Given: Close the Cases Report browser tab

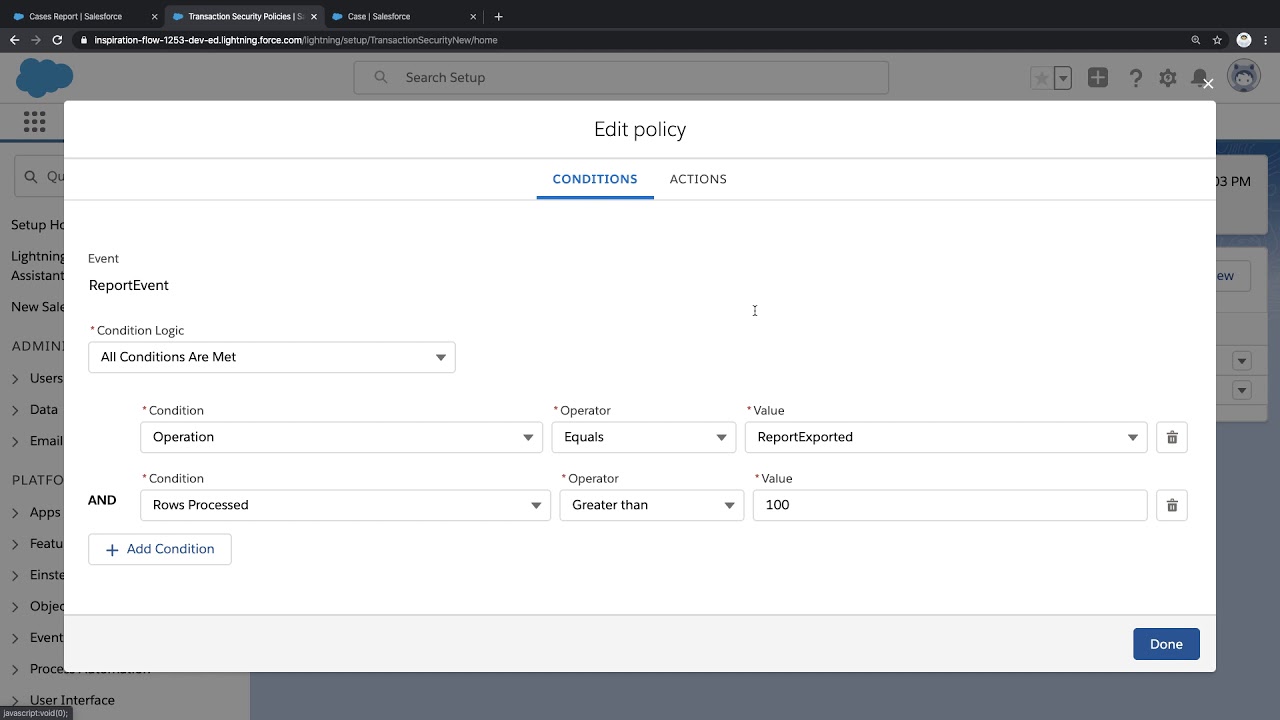Looking at the screenshot, I should (x=154, y=16).
